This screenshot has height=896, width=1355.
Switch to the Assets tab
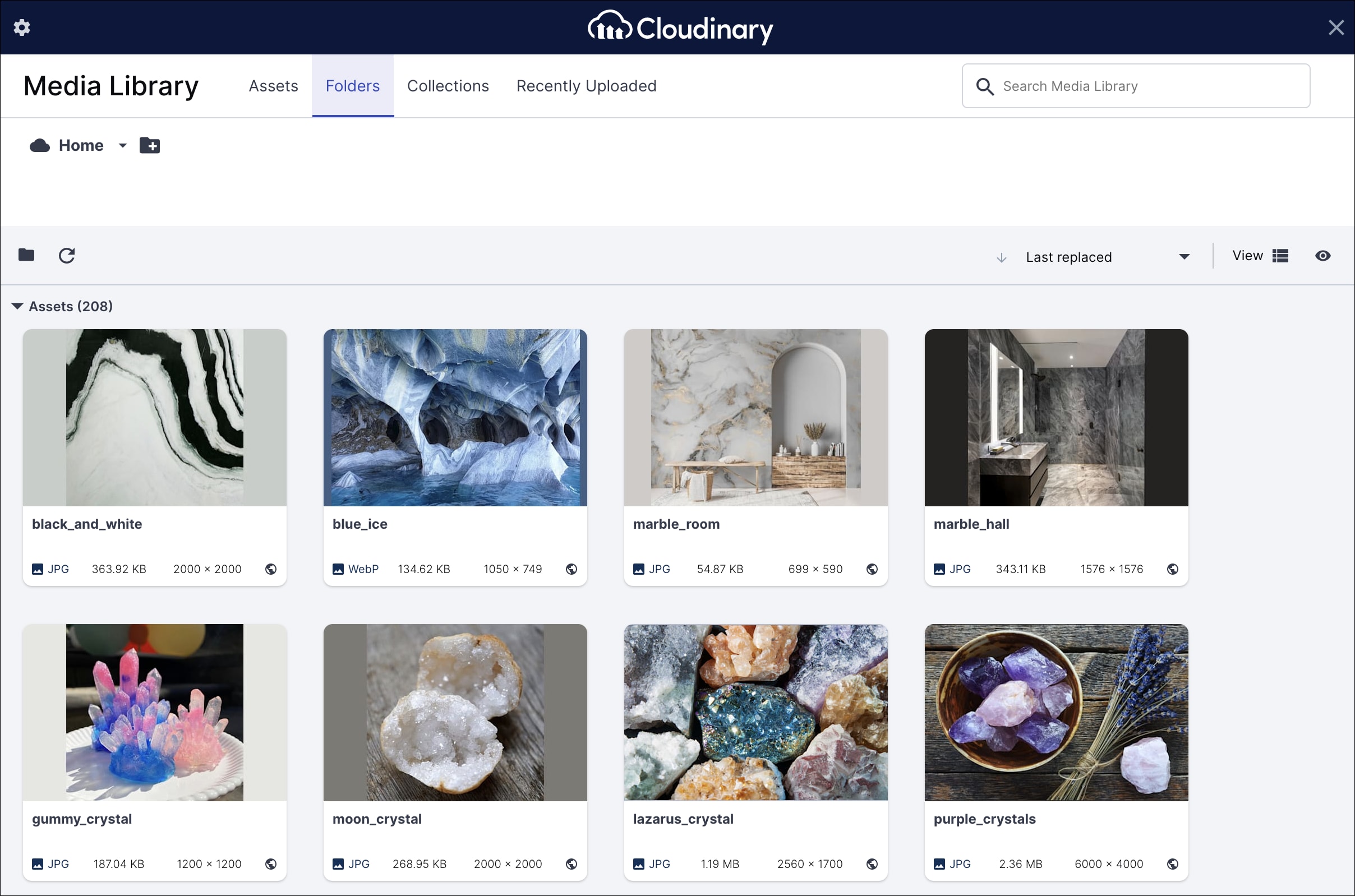point(273,86)
